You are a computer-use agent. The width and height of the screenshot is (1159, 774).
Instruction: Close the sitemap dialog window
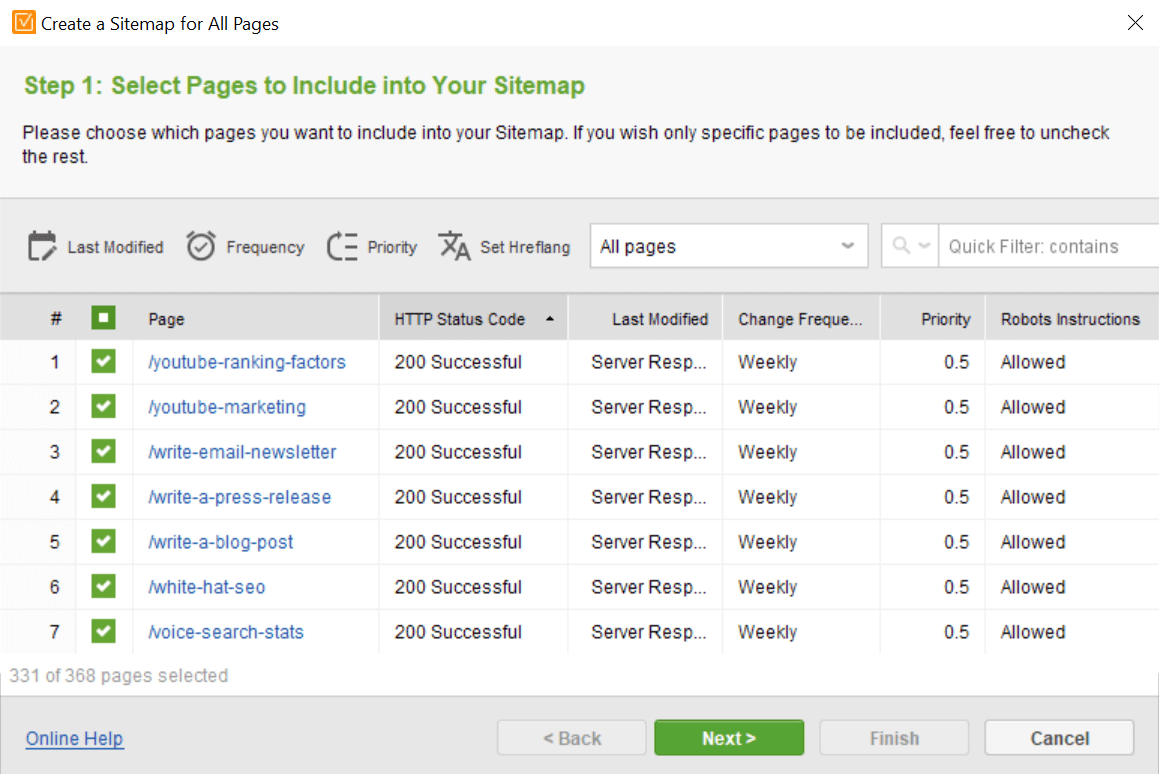coord(1135,23)
